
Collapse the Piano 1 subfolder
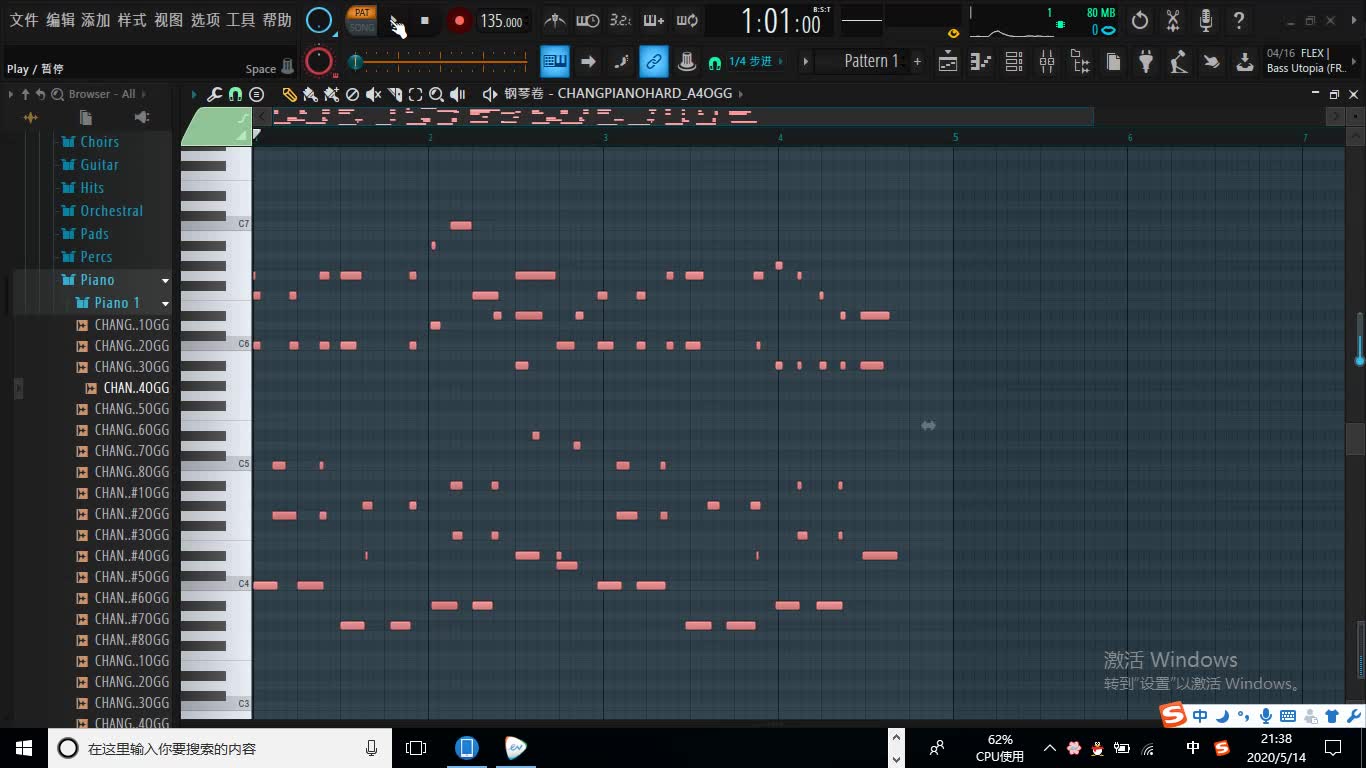coord(166,303)
